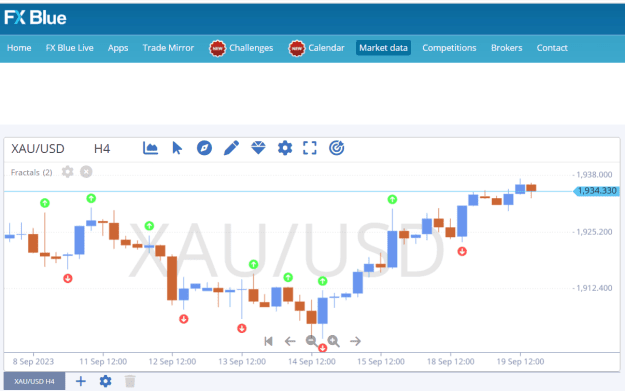
Task: Click the FX Blue logo
Action: pyautogui.click(x=35, y=18)
